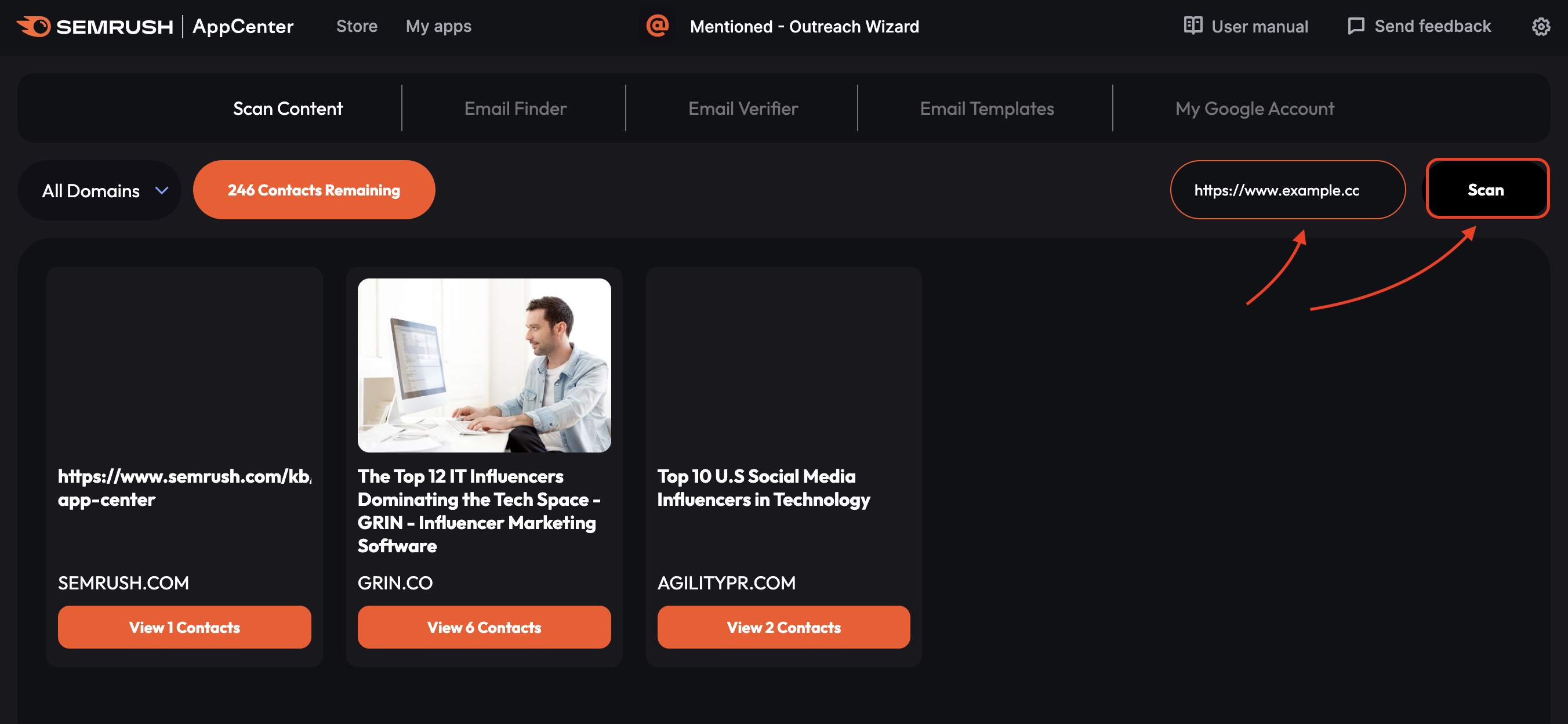The width and height of the screenshot is (1568, 724).
Task: Click the Store navigation icon
Action: 356,25
